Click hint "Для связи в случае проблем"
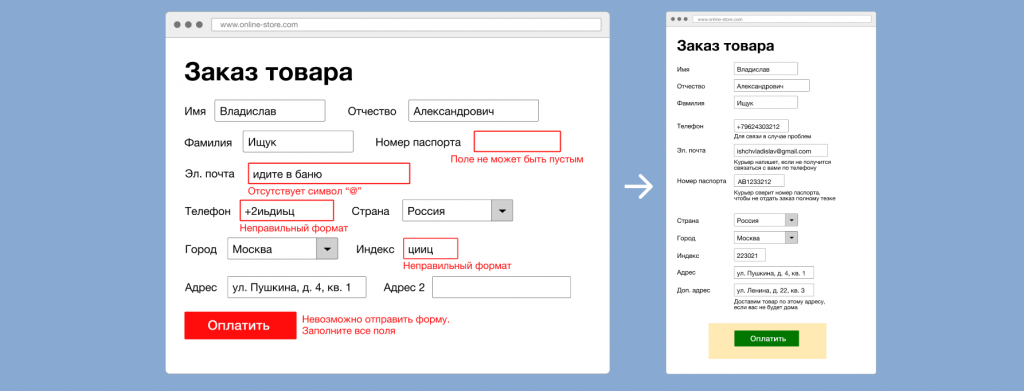The width and height of the screenshot is (1024, 391). point(773,136)
